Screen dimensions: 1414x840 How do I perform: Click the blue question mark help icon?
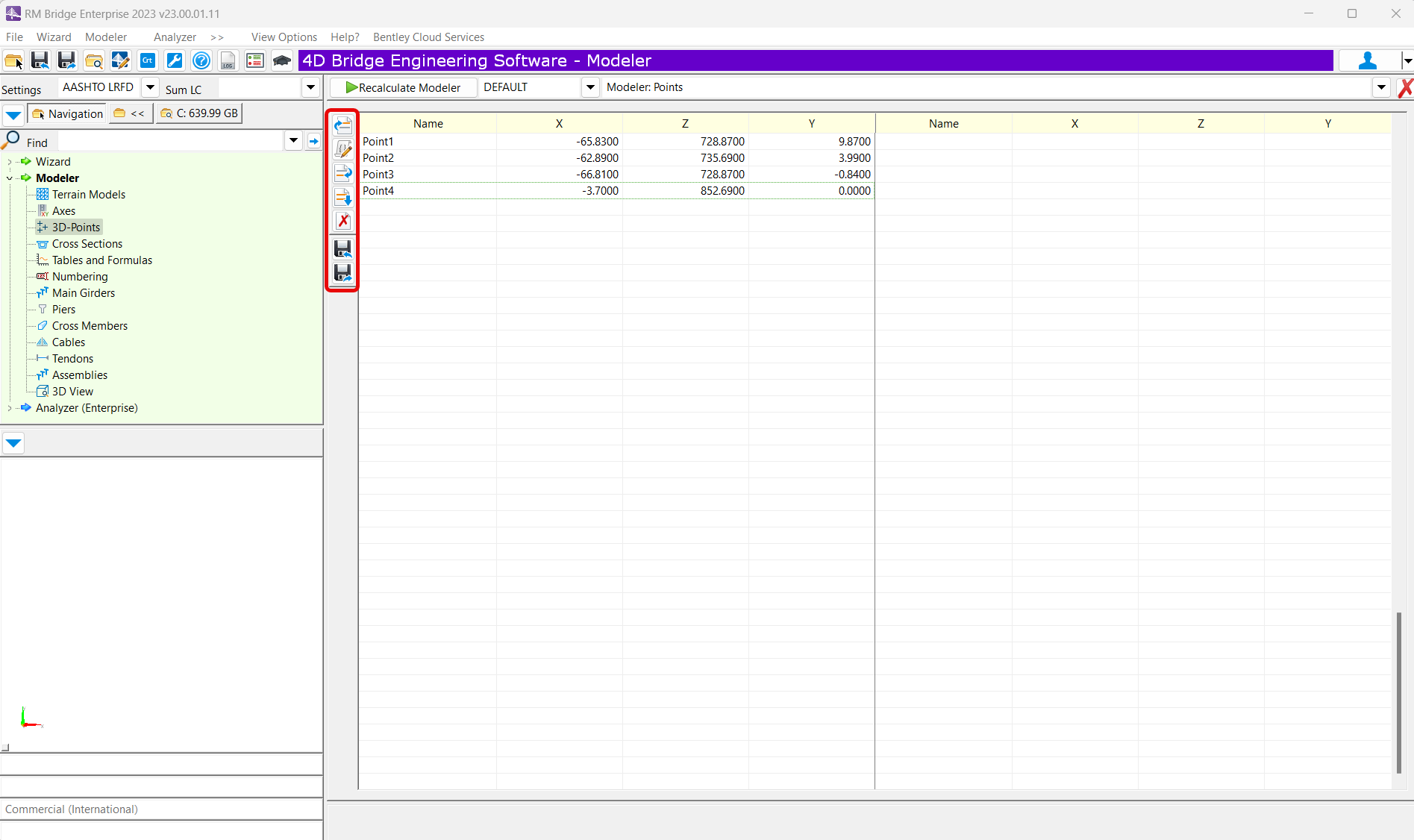[x=201, y=61]
